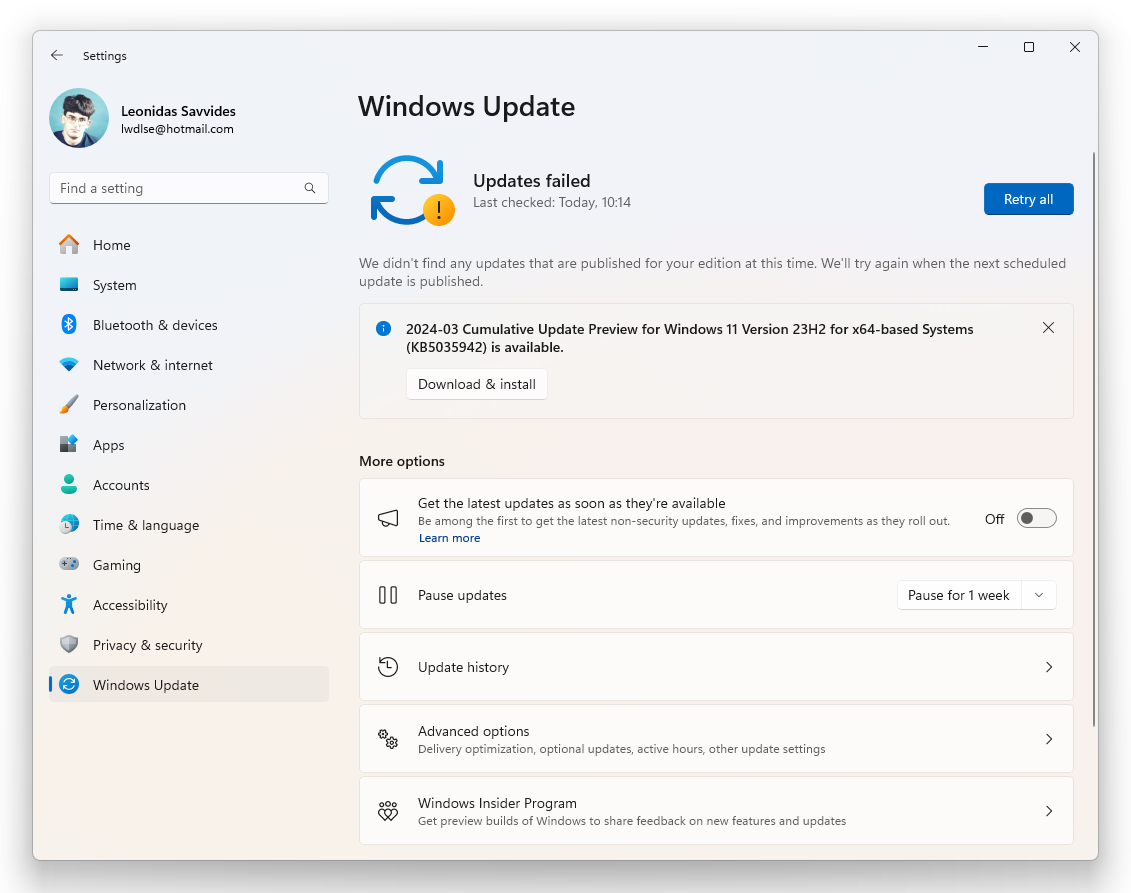
Task: Click the Accounts person icon
Action: tap(69, 485)
